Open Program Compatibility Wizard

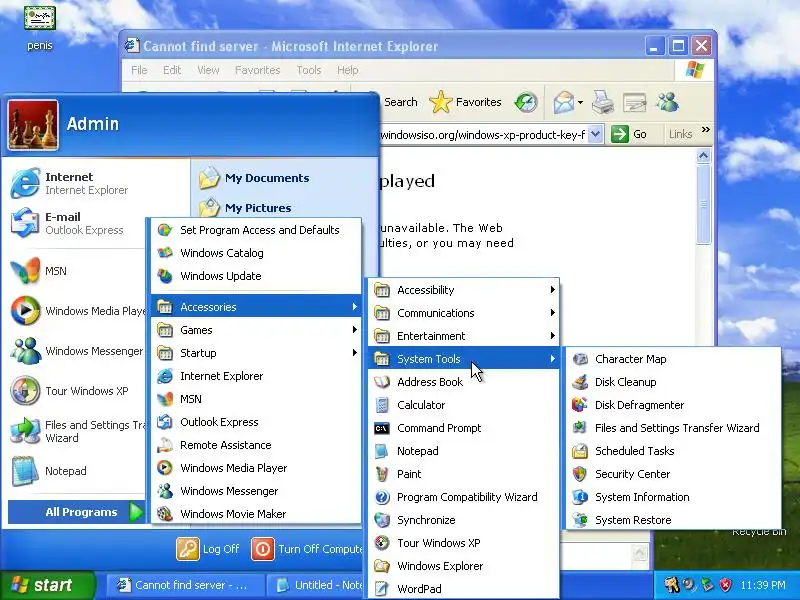(x=463, y=496)
